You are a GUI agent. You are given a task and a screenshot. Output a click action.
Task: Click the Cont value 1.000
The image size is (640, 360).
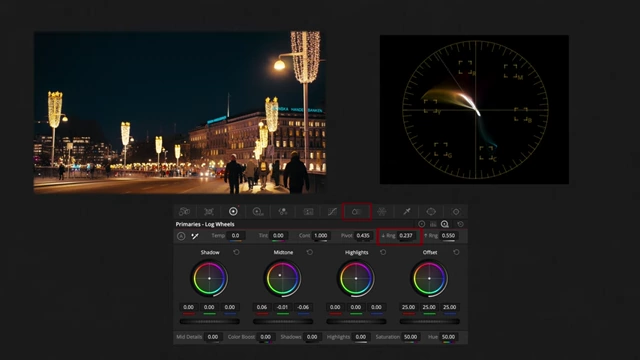pyautogui.click(x=321, y=236)
